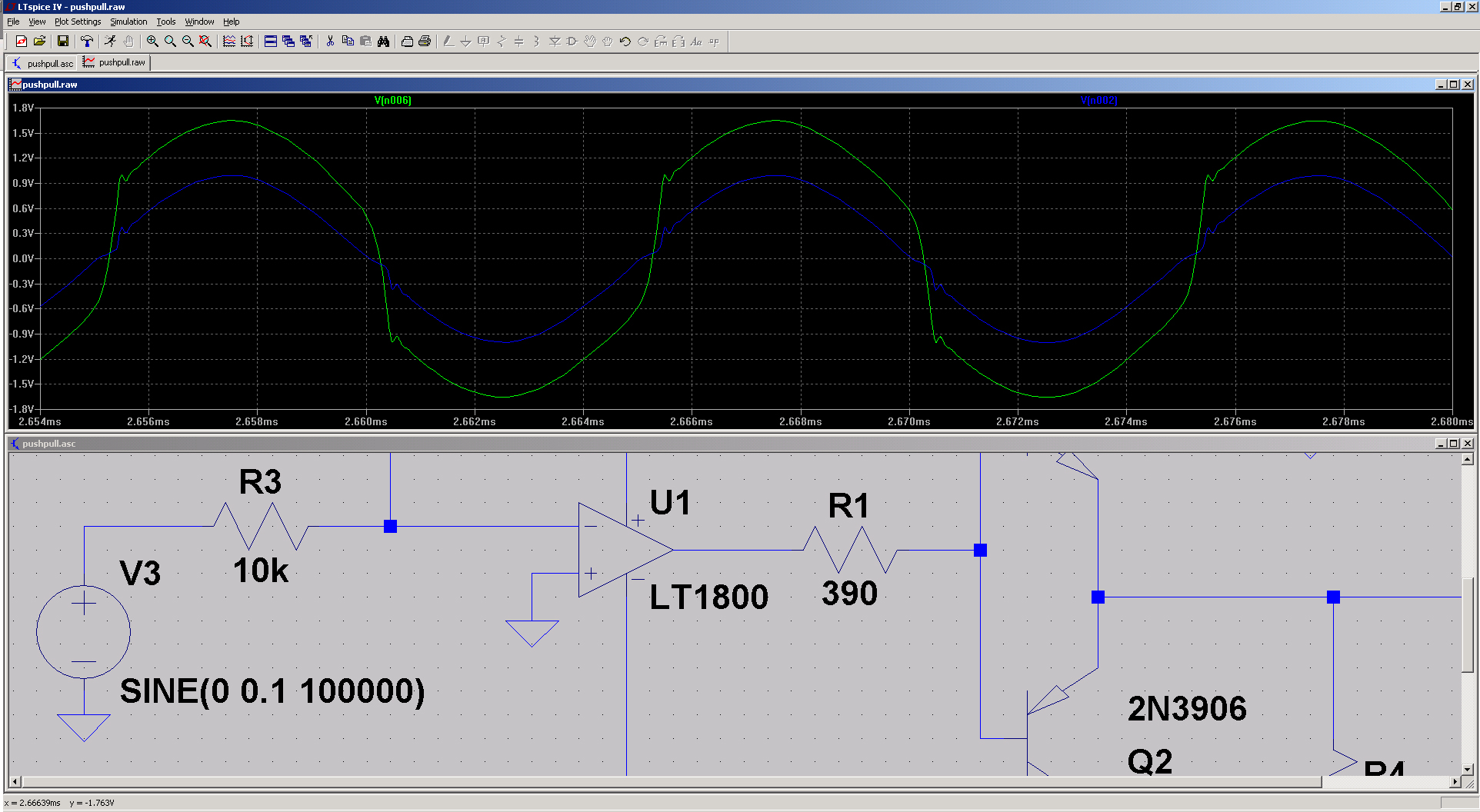Select the R1 390 resistor symbol
The image size is (1480, 812).
point(850,550)
